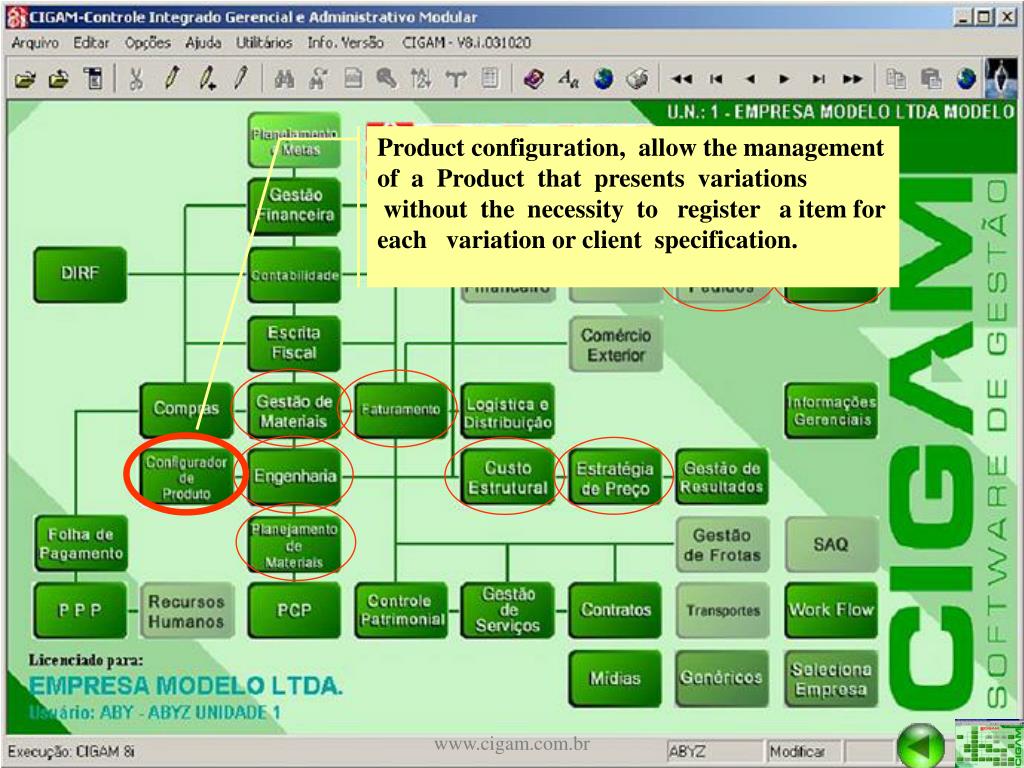Screen dimensions: 1024x768
Task: Open Custo Estrutural
Action: point(508,477)
